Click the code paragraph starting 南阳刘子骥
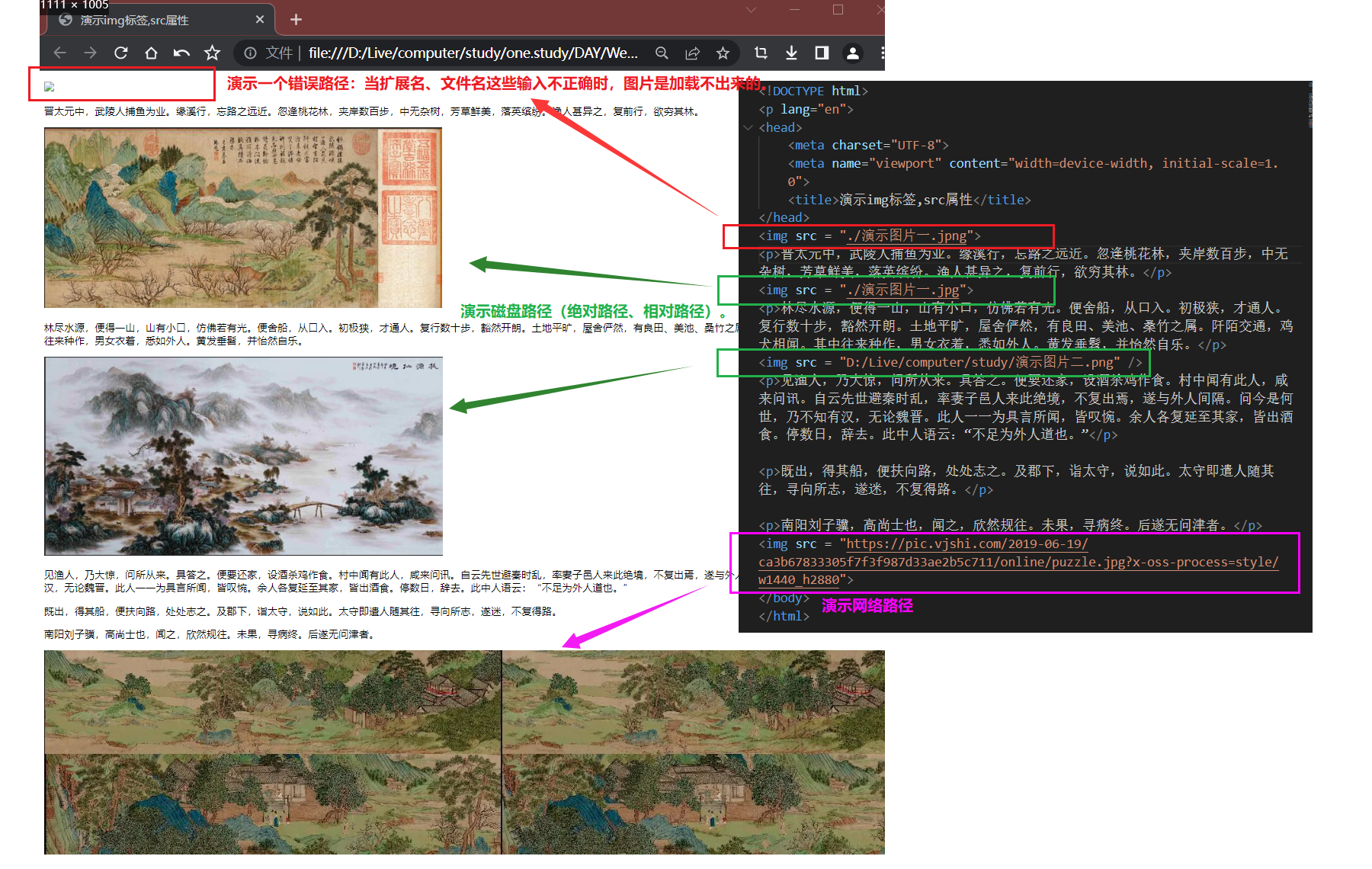The image size is (1372, 869). 1010,525
